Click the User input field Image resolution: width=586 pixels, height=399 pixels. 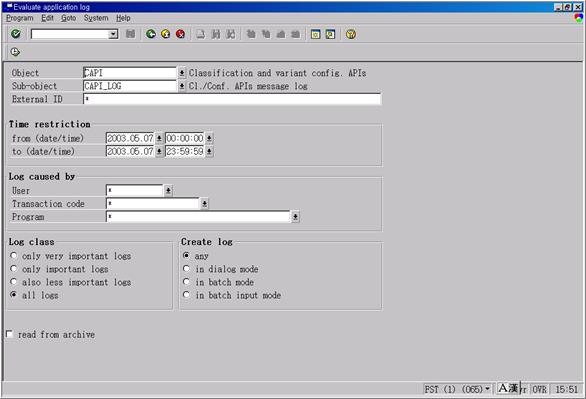(x=135, y=191)
